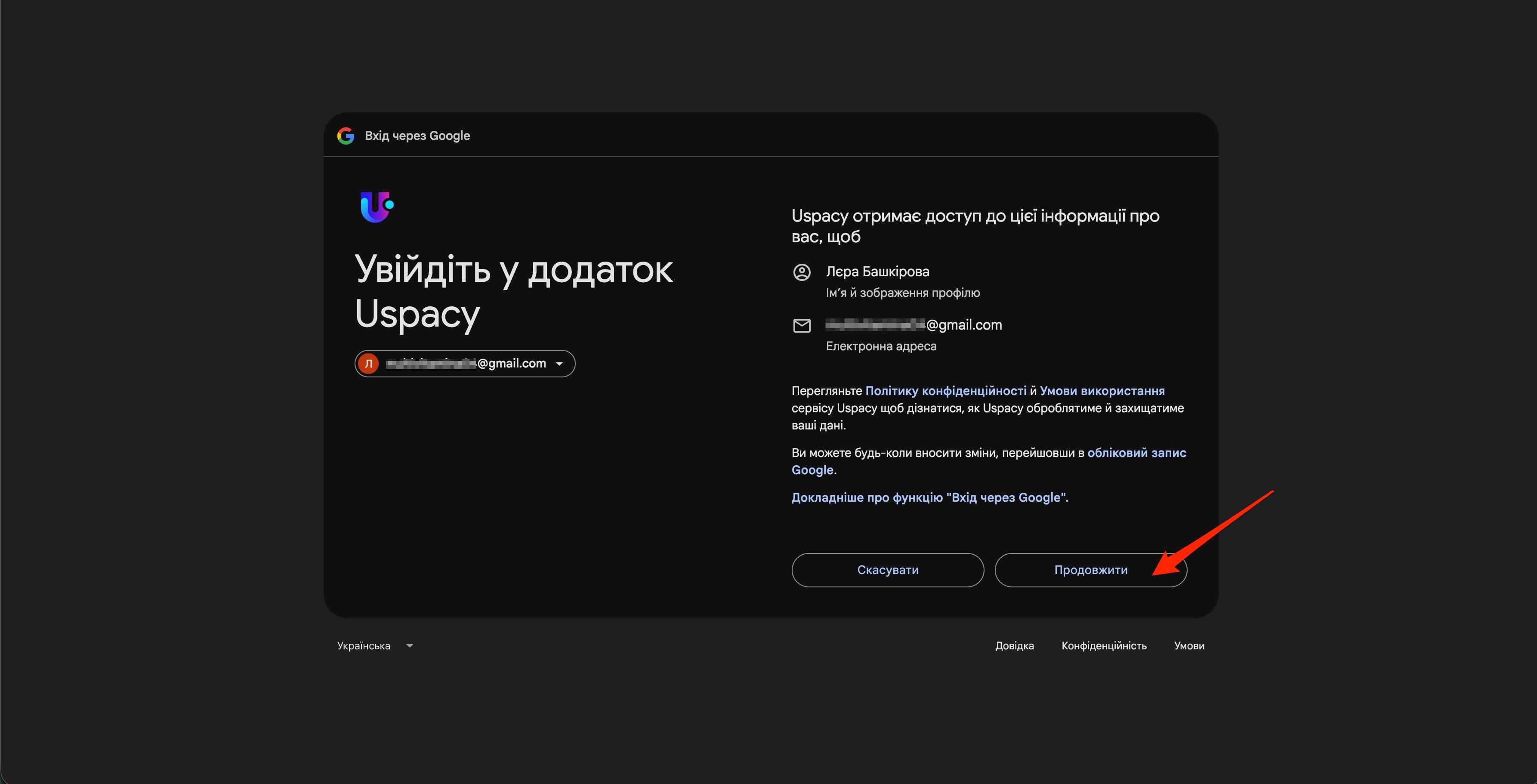1537x784 pixels.
Task: Click the "Ім'я й зображення профілю" label
Action: 903,293
